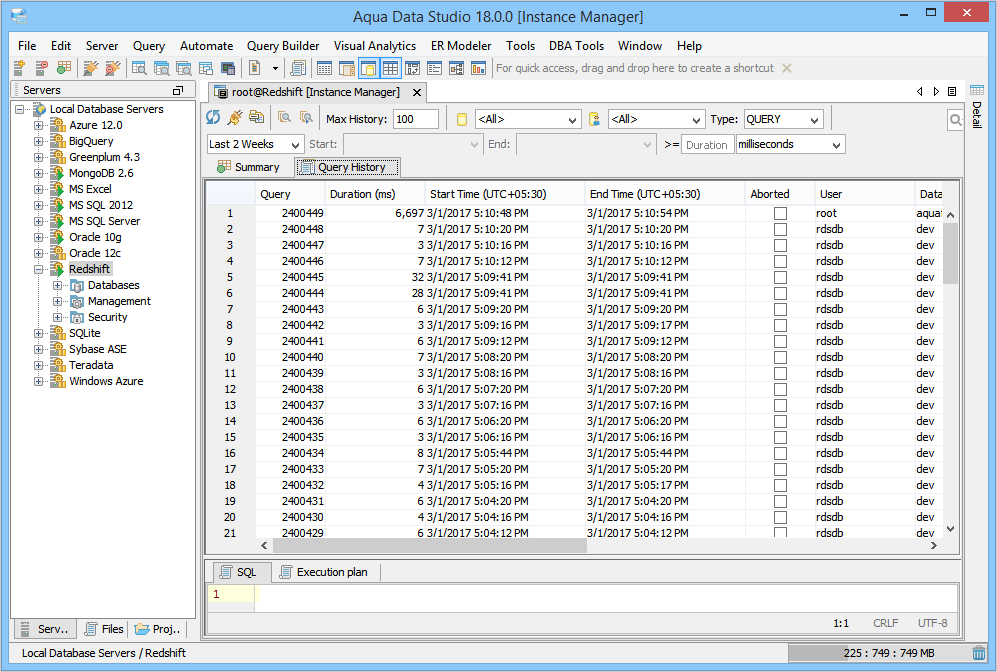
Task: Click the magnifier search icon at right edge
Action: [x=955, y=120]
